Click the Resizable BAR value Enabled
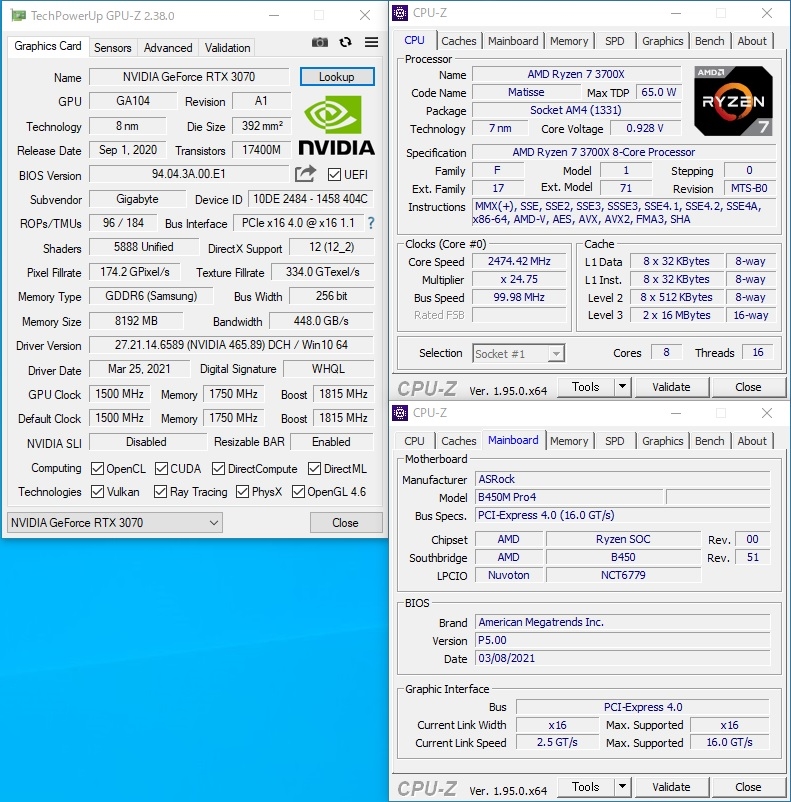The width and height of the screenshot is (791, 802). click(x=332, y=442)
